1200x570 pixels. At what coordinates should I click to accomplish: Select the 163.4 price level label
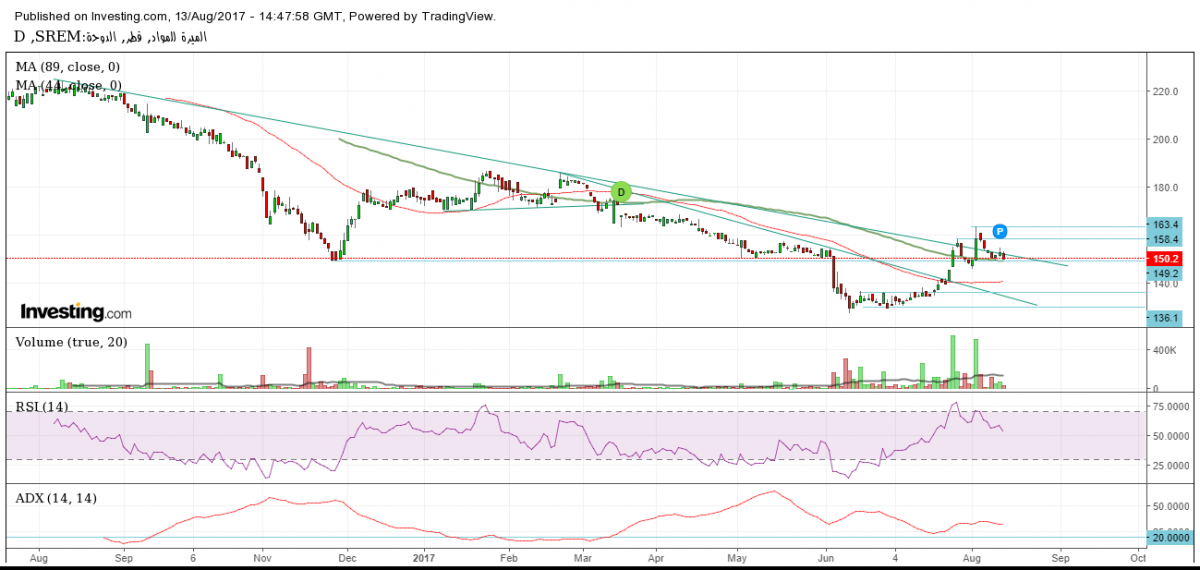[x=1165, y=226]
